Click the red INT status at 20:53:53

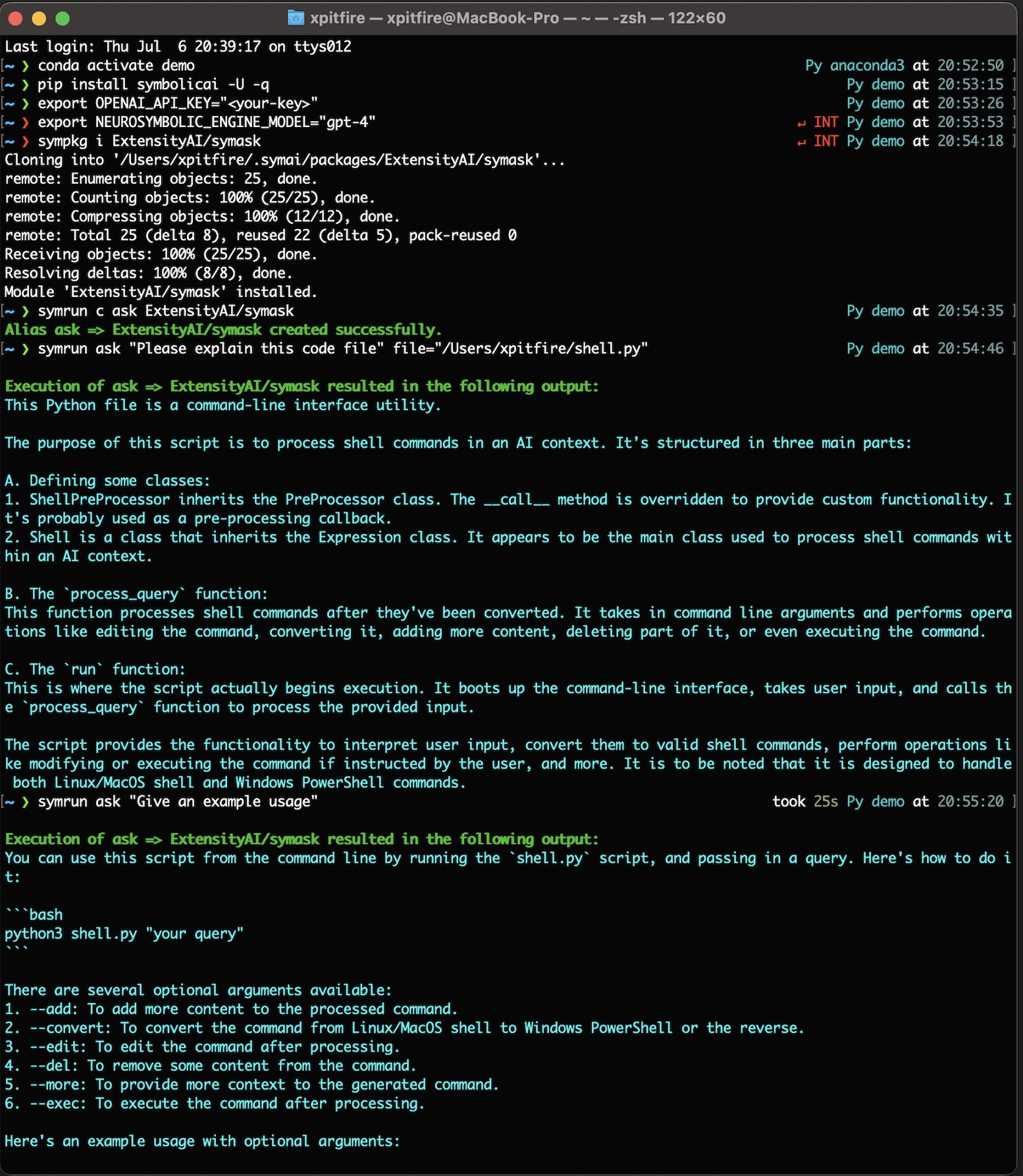(x=826, y=122)
